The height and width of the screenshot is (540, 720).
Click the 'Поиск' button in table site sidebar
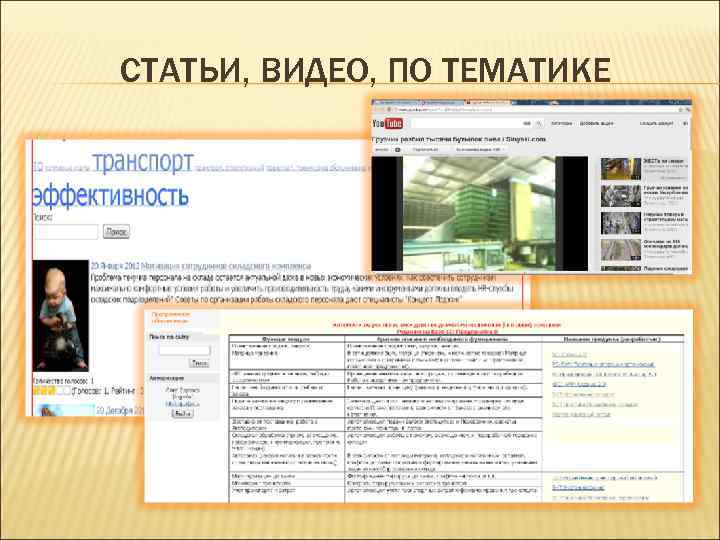click(x=199, y=363)
